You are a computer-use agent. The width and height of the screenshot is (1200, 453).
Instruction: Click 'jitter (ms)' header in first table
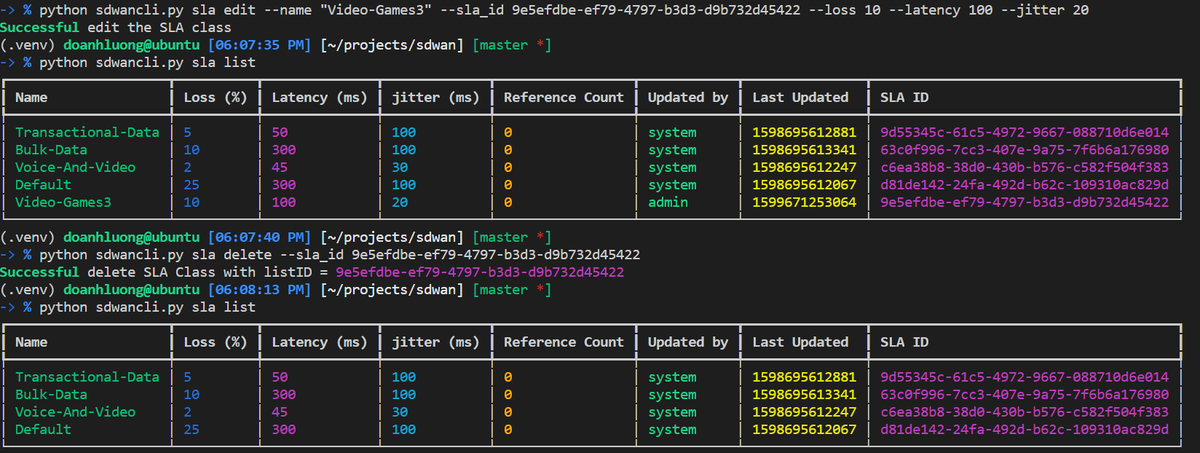coord(435,98)
